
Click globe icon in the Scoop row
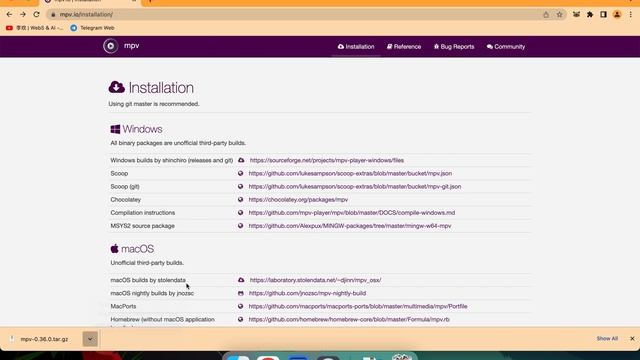click(x=240, y=173)
